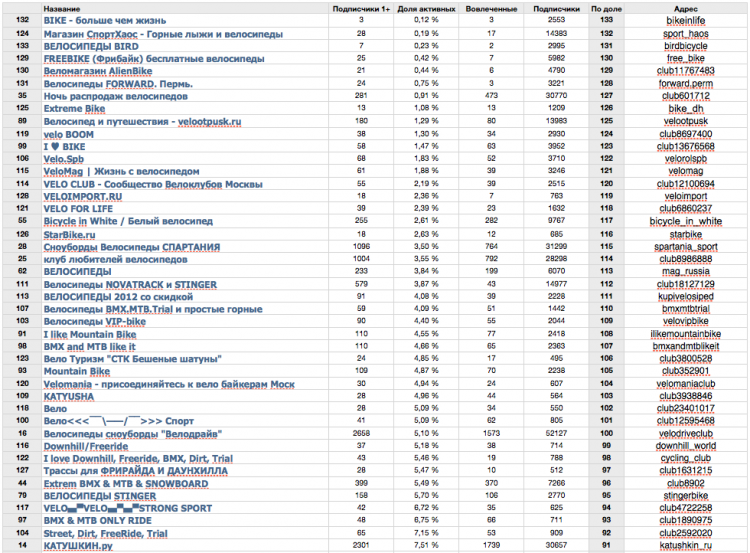Open VELO CLUB Сообщество Велоклубов Москвы link
The height and width of the screenshot is (553, 750).
click(153, 184)
